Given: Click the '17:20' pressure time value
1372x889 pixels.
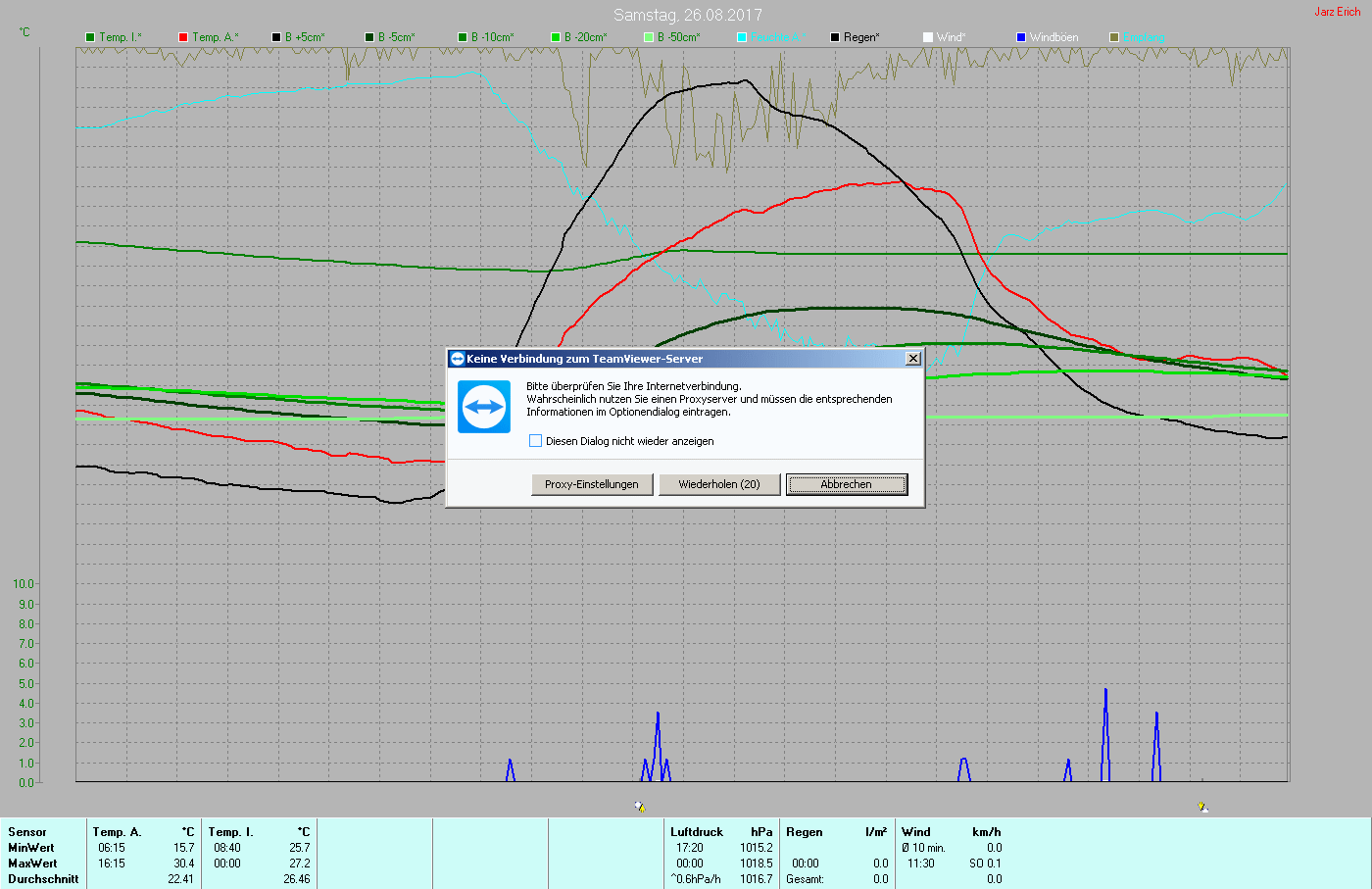Looking at the screenshot, I should (690, 848).
